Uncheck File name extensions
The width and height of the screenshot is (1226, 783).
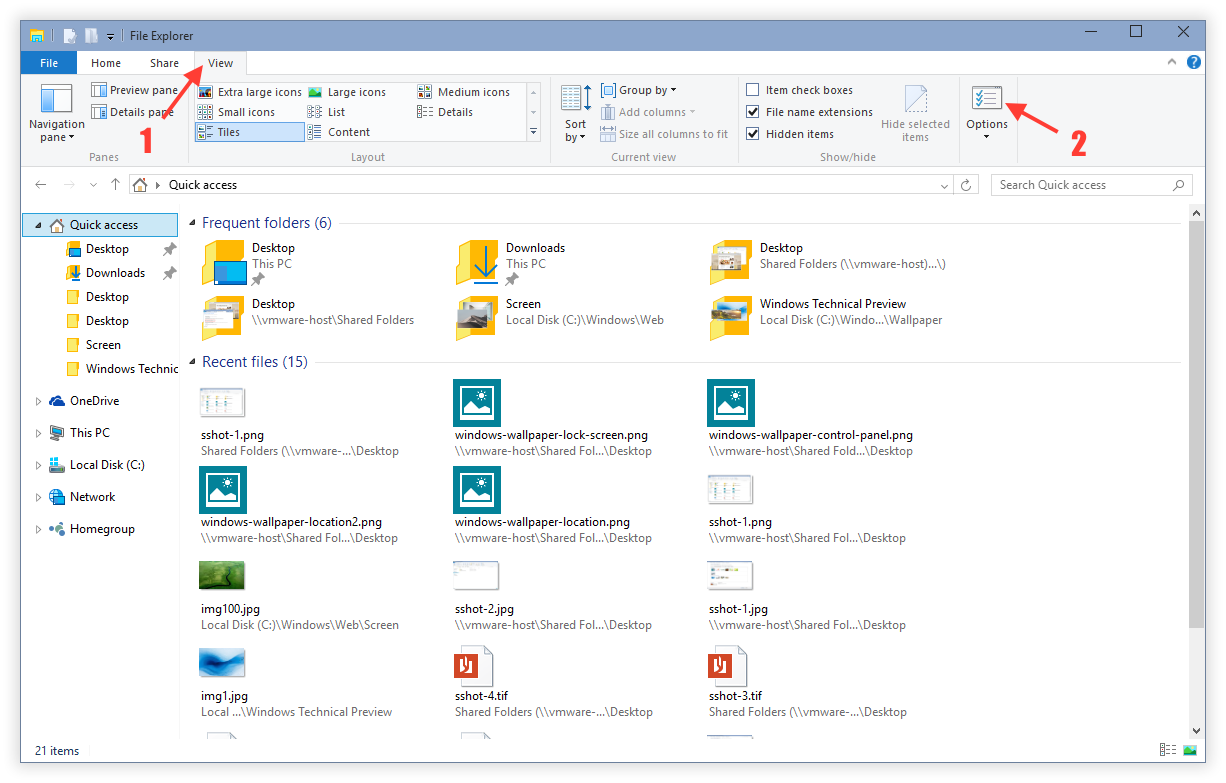[x=753, y=112]
